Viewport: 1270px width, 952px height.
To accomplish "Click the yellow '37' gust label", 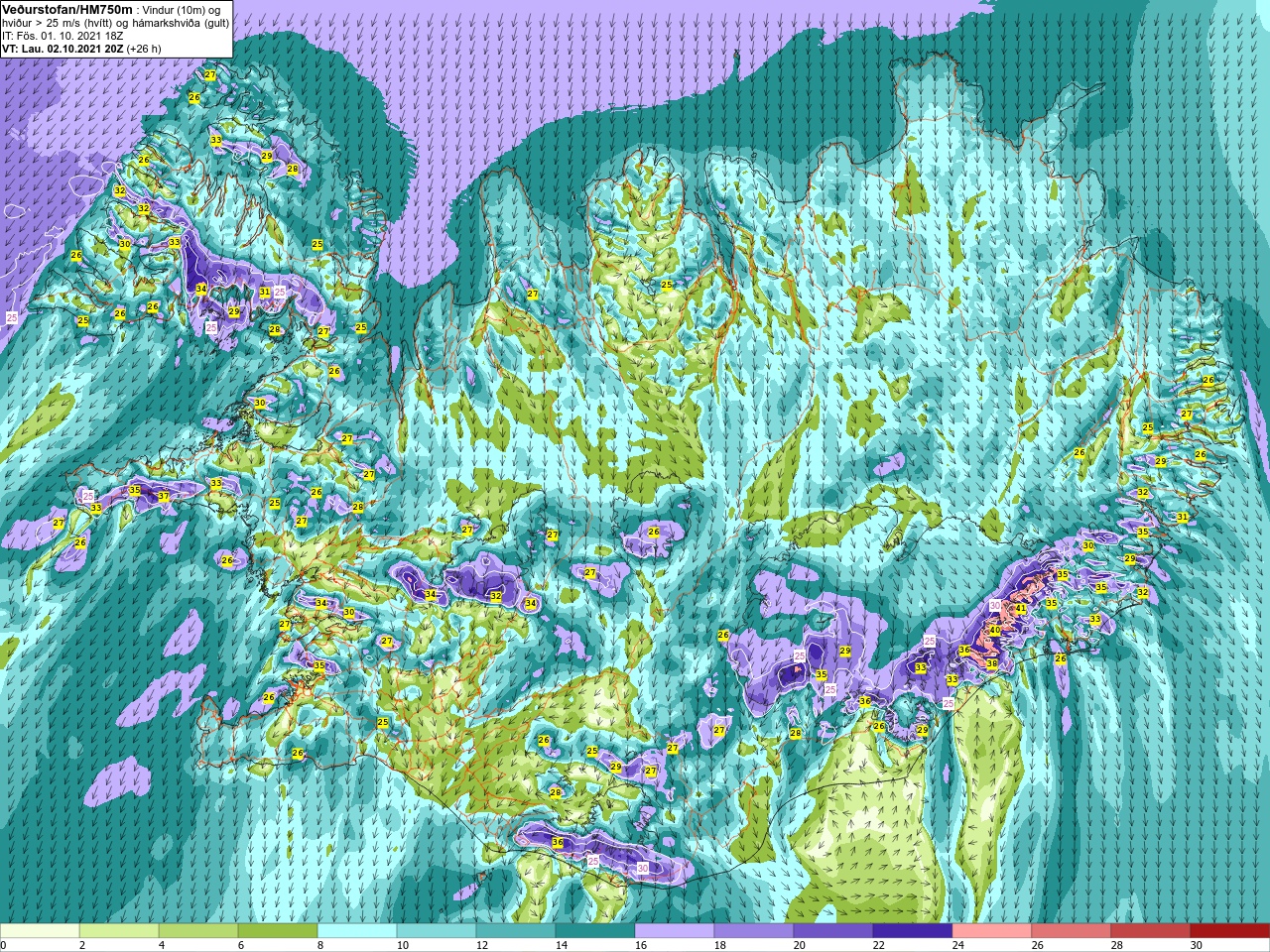I will tap(164, 497).
